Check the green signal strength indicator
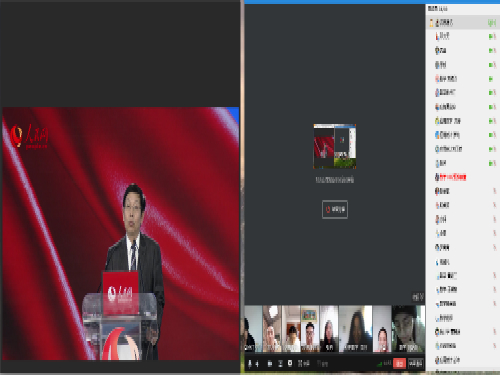 tap(379, 364)
